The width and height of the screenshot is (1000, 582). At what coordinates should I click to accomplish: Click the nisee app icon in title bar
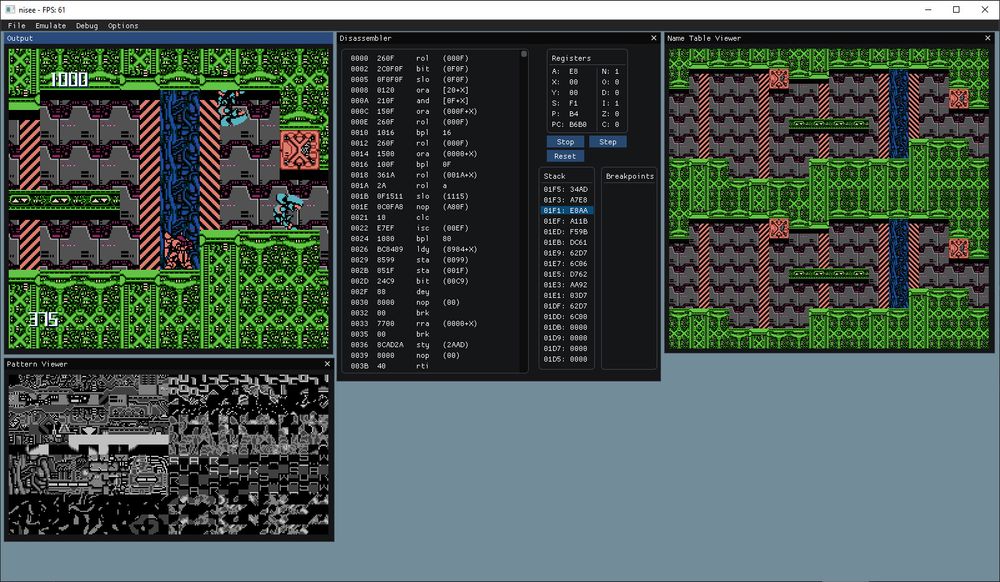pyautogui.click(x=10, y=10)
